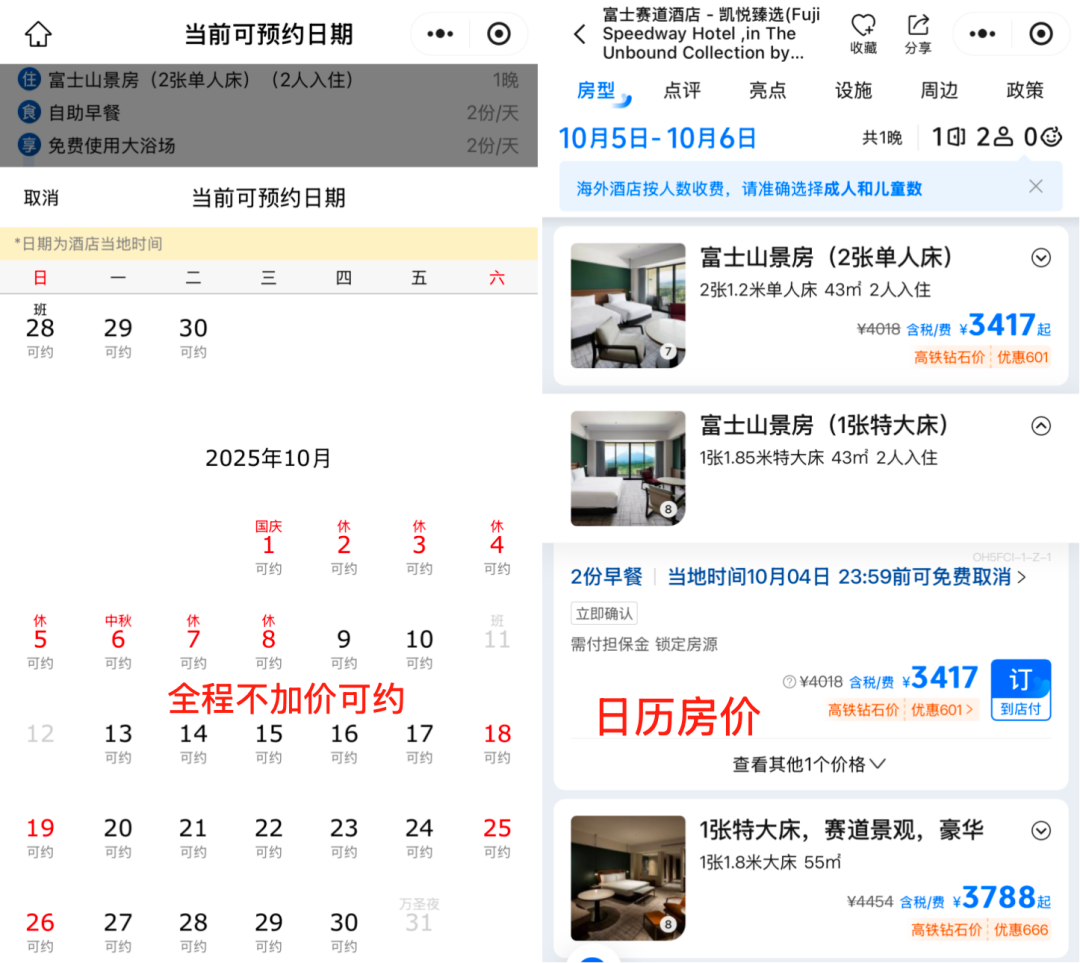Viewport: 1080px width, 963px height.
Task: Select October 25 on calendar
Action: click(497, 837)
